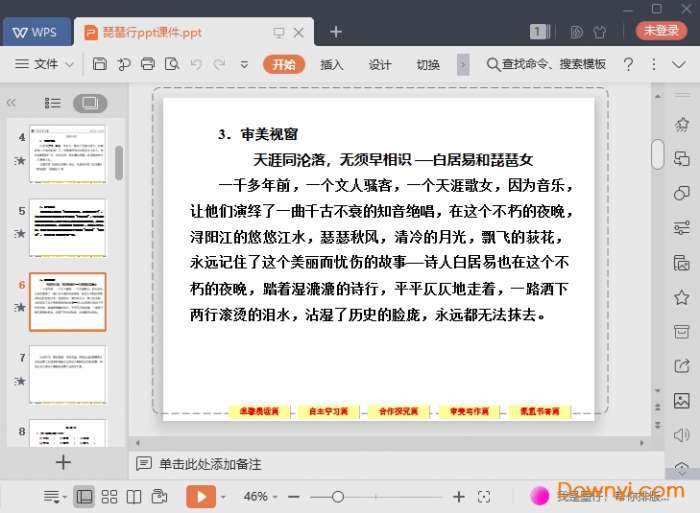
Task: Select the 切换 ribbon tab
Action: (428, 65)
